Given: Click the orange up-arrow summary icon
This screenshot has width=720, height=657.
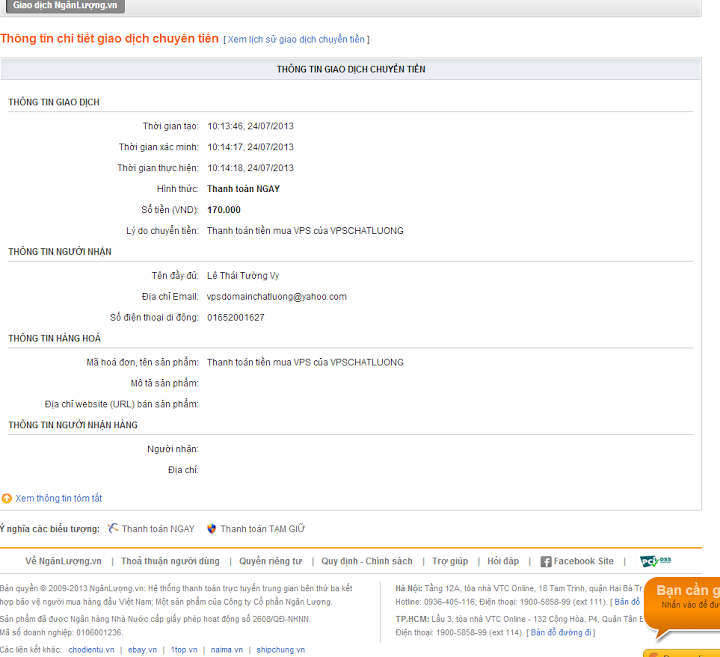Looking at the screenshot, I should (x=6, y=498).
